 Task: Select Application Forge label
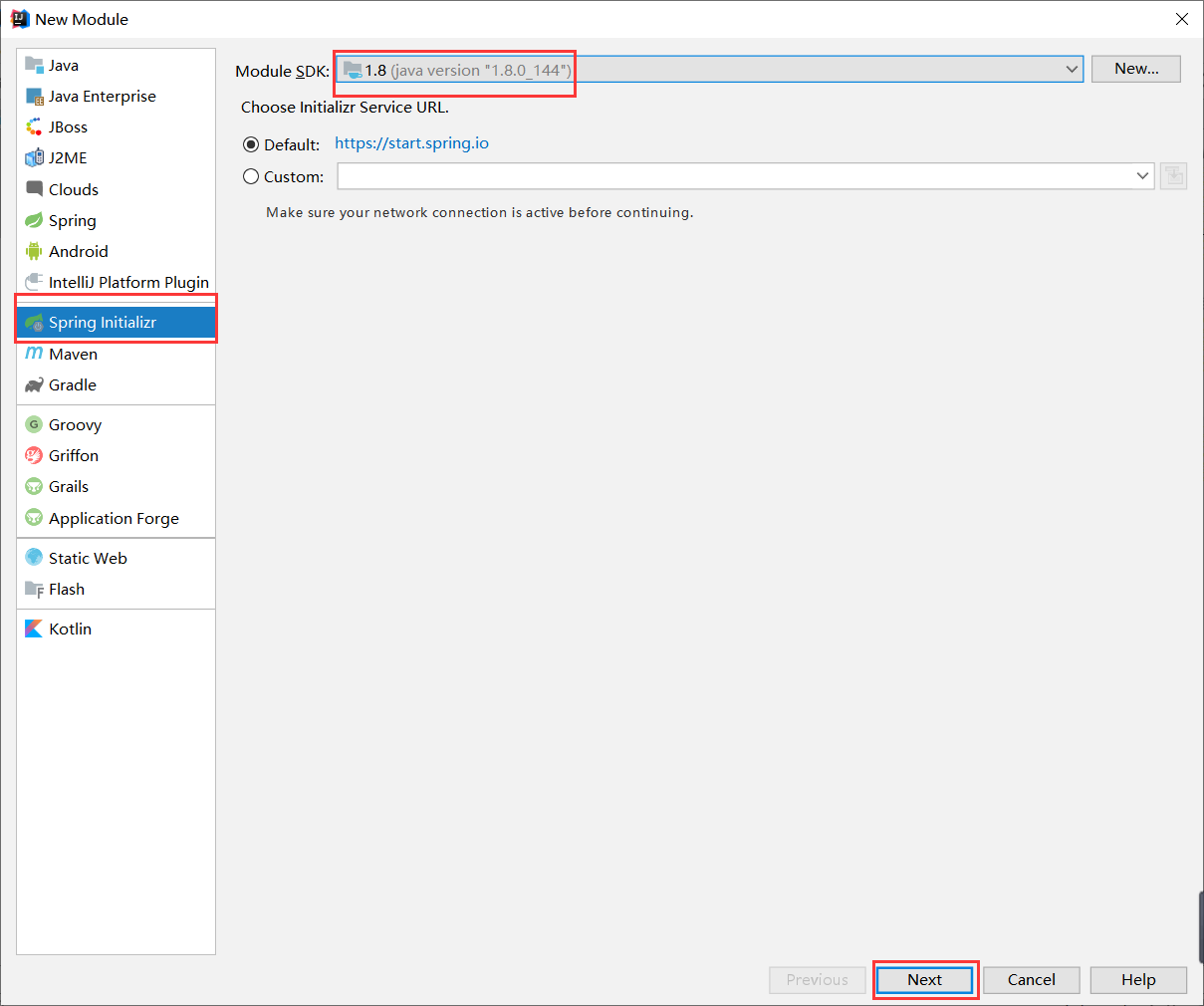click(x=114, y=519)
